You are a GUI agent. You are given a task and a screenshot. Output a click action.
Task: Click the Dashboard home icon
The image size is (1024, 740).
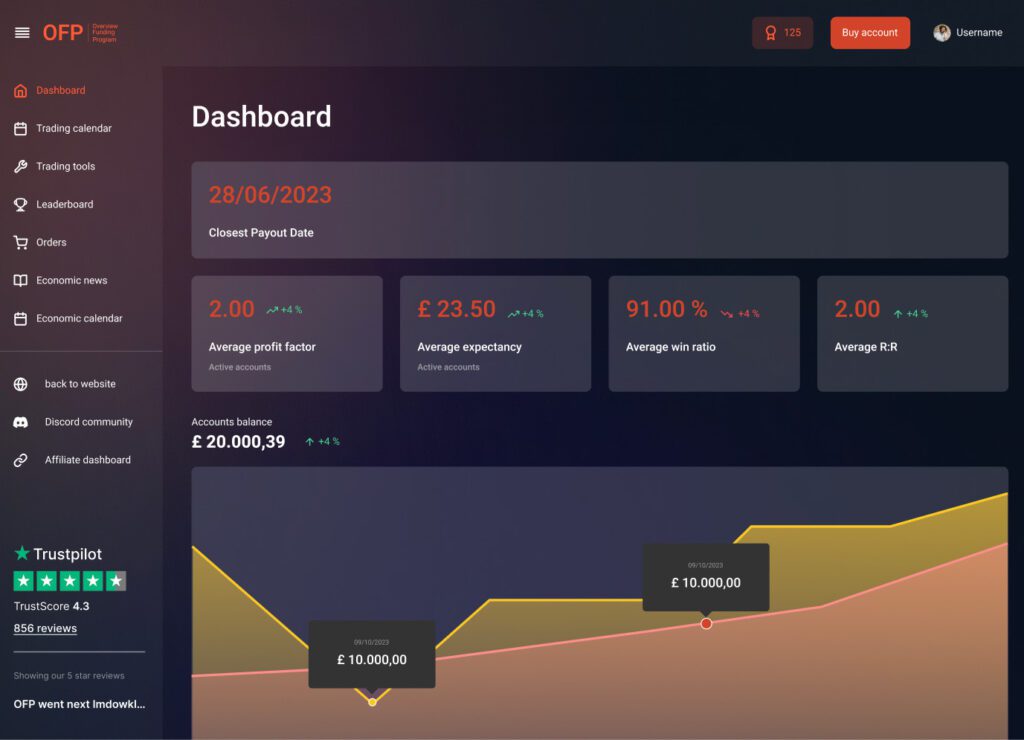click(x=20, y=91)
